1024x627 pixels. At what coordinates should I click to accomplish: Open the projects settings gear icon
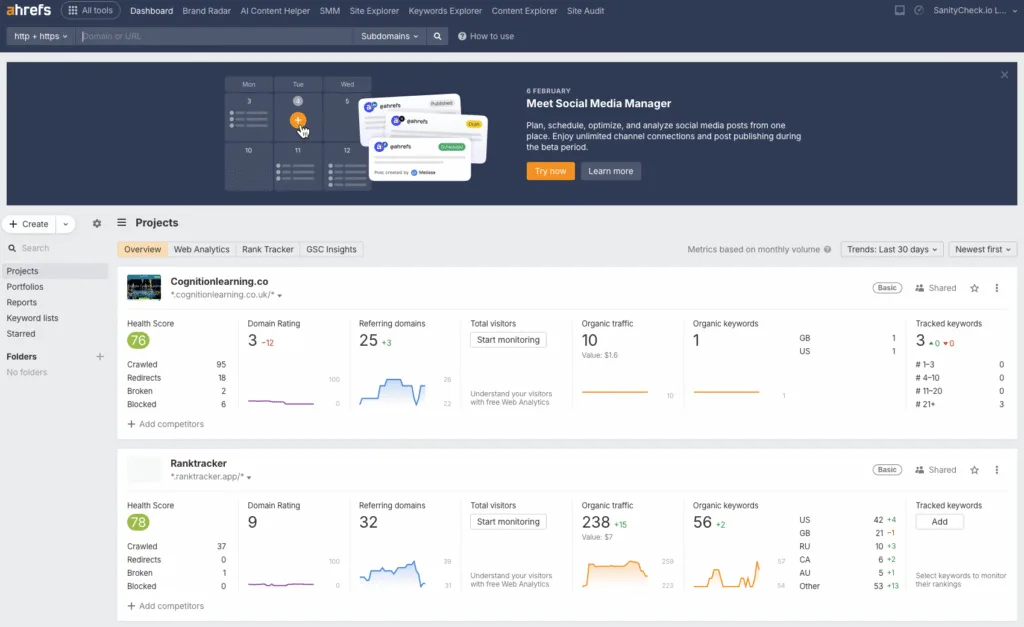tap(96, 223)
